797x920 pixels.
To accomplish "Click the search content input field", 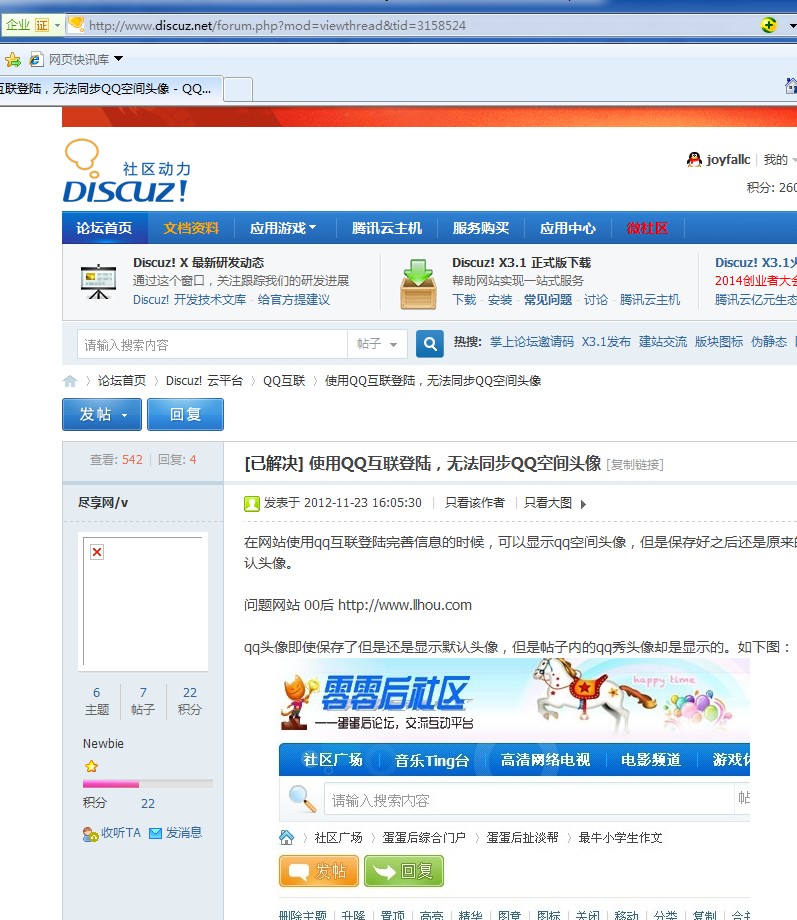I will [x=212, y=344].
